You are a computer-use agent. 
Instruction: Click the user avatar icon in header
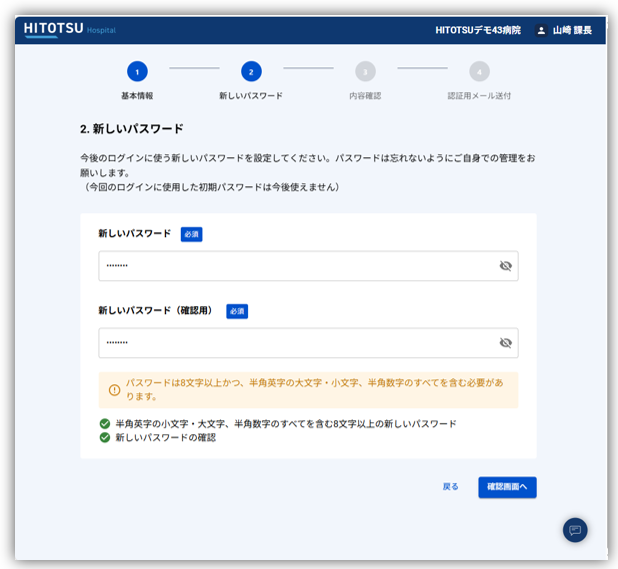[541, 31]
